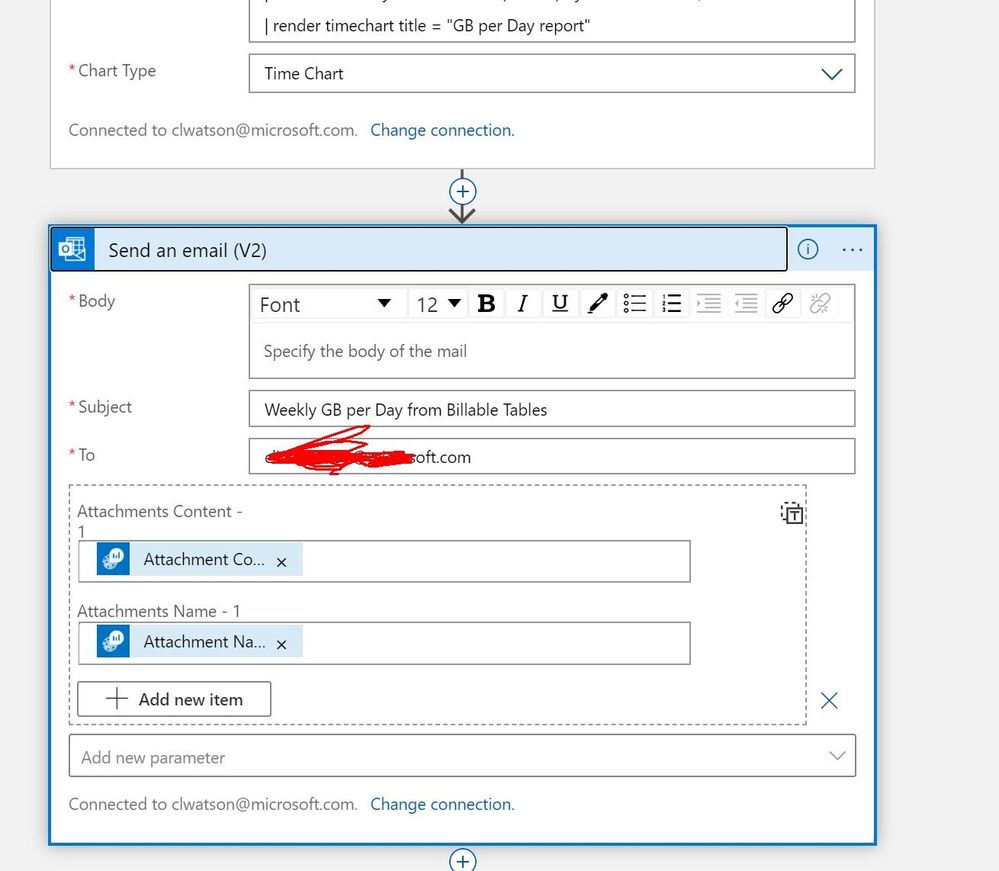
Task: Add a step below Send an email
Action: click(463, 860)
